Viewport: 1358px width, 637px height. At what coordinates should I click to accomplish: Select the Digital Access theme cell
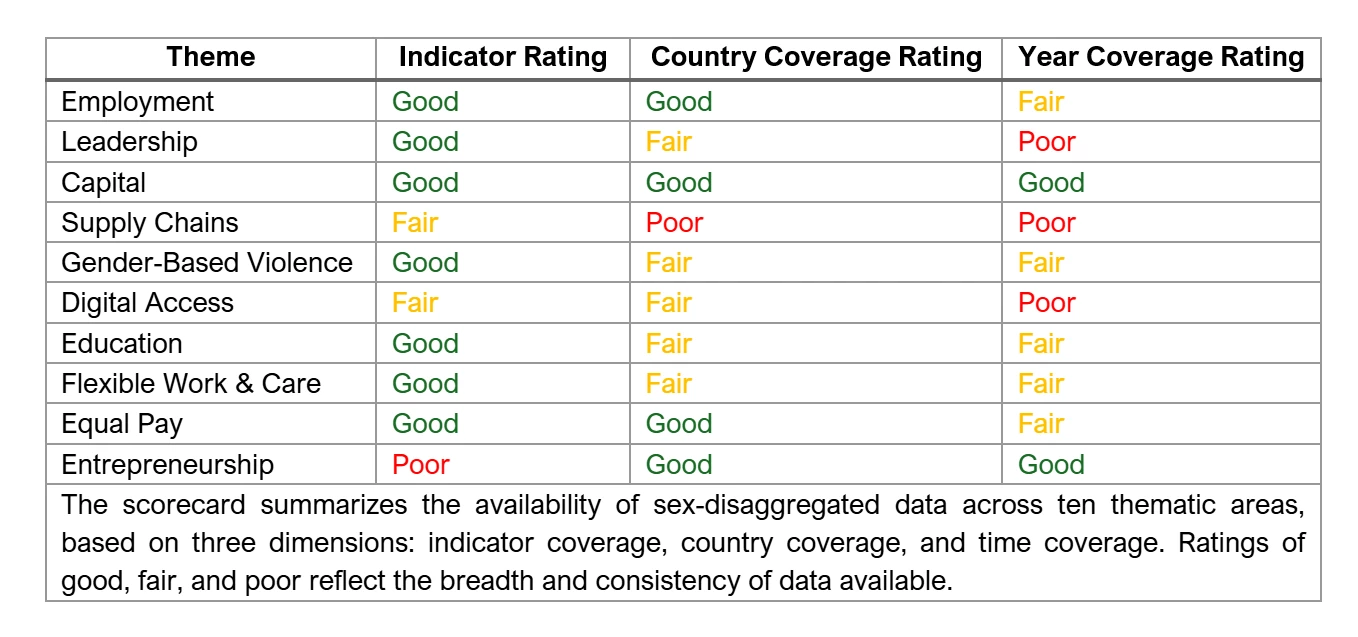(147, 303)
